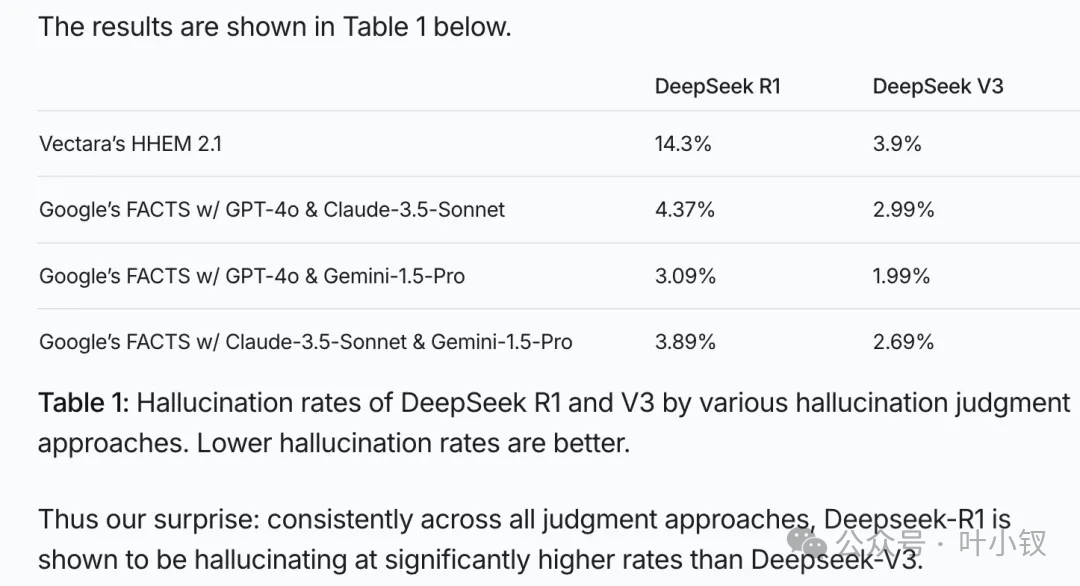
Task: Click the 1.99% cell in V3 column
Action: [x=901, y=275]
